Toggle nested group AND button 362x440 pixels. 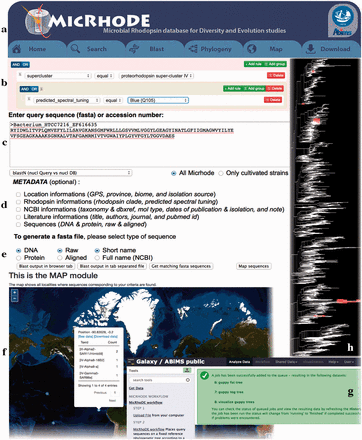[x=25, y=89]
